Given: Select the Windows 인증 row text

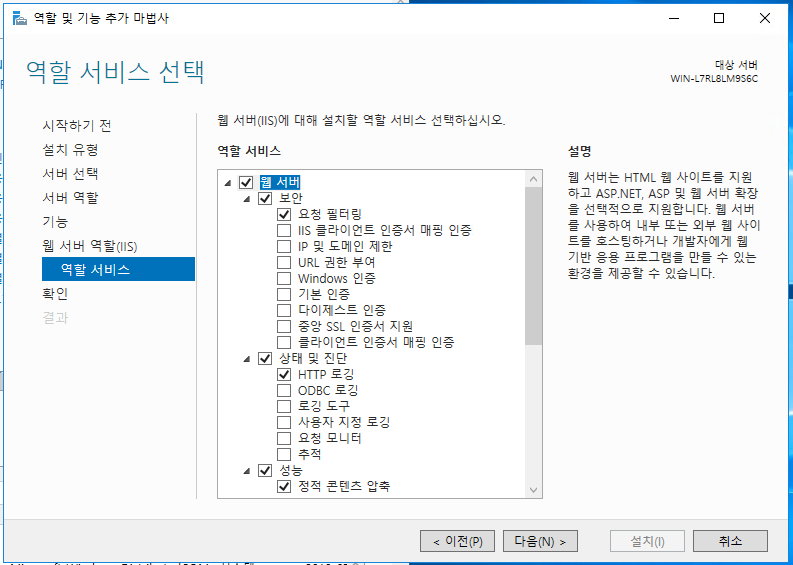Looking at the screenshot, I should click(x=336, y=278).
